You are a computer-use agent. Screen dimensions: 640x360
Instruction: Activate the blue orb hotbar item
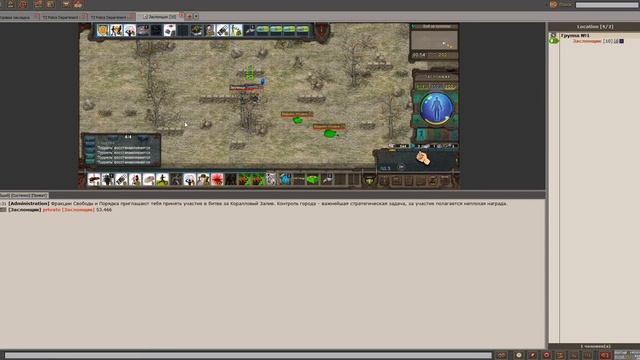coord(285,179)
